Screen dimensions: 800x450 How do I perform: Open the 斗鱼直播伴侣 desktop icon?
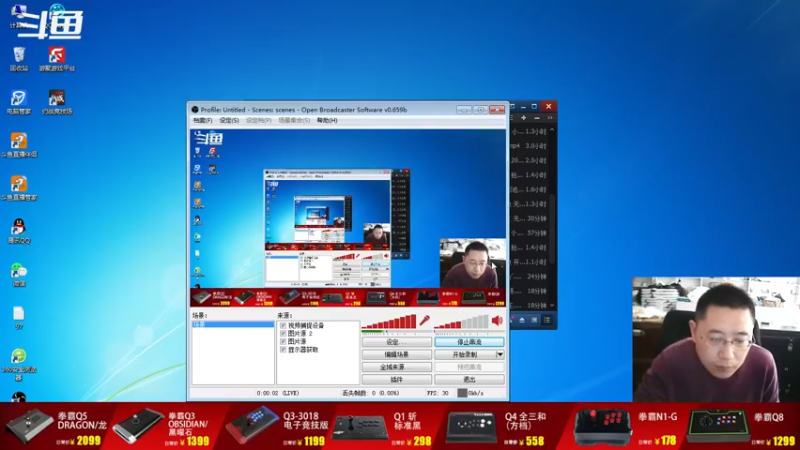click(x=19, y=145)
